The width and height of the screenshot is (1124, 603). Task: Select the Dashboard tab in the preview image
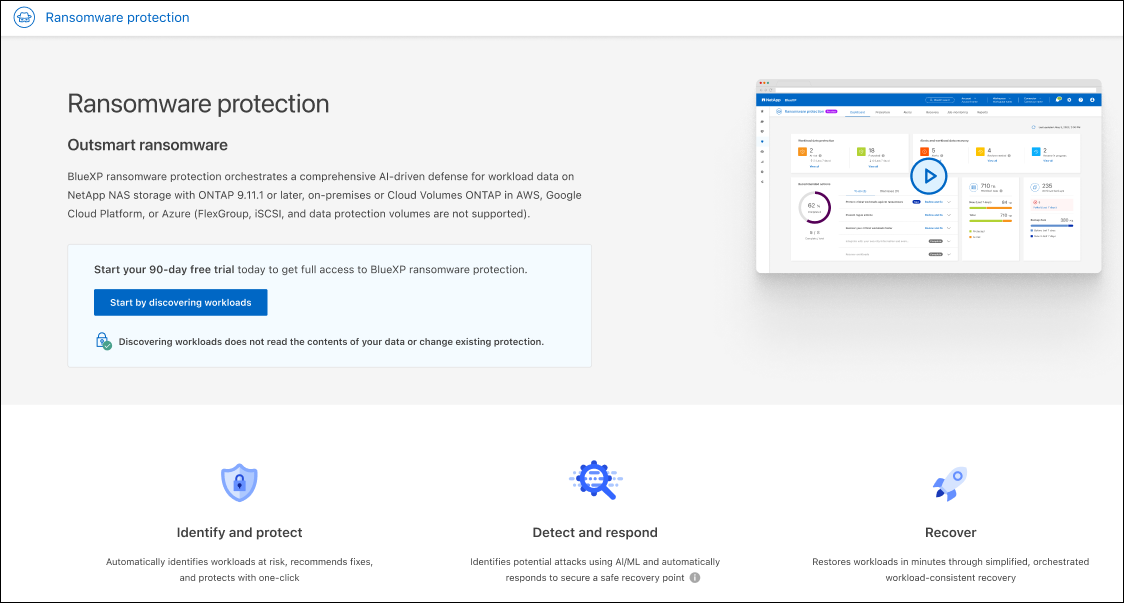click(x=857, y=112)
